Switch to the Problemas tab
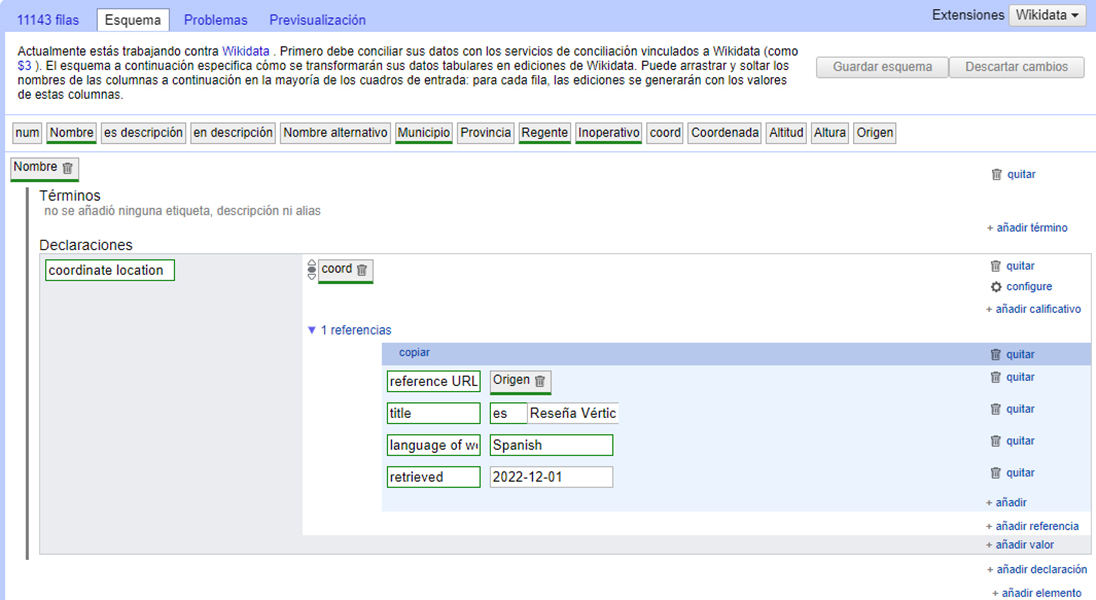1096x600 pixels. click(x=216, y=20)
